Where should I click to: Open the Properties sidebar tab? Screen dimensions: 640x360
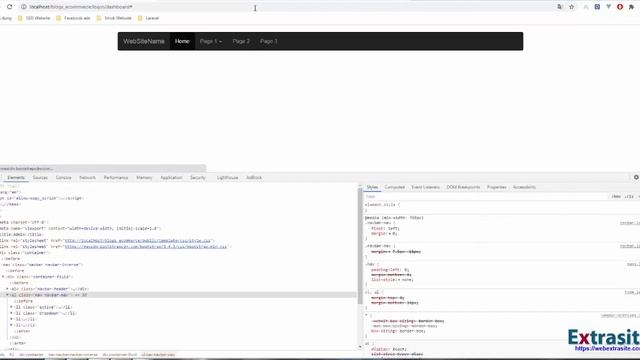click(x=496, y=187)
